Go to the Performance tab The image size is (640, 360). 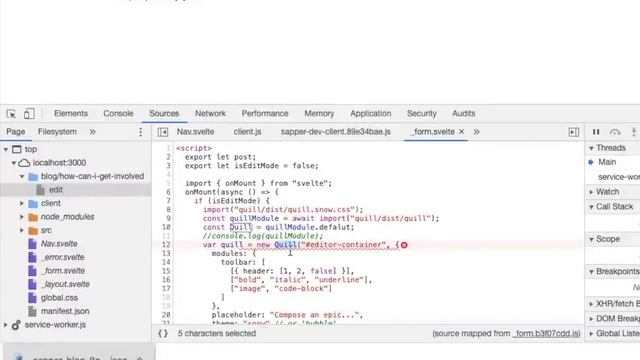[265, 113]
